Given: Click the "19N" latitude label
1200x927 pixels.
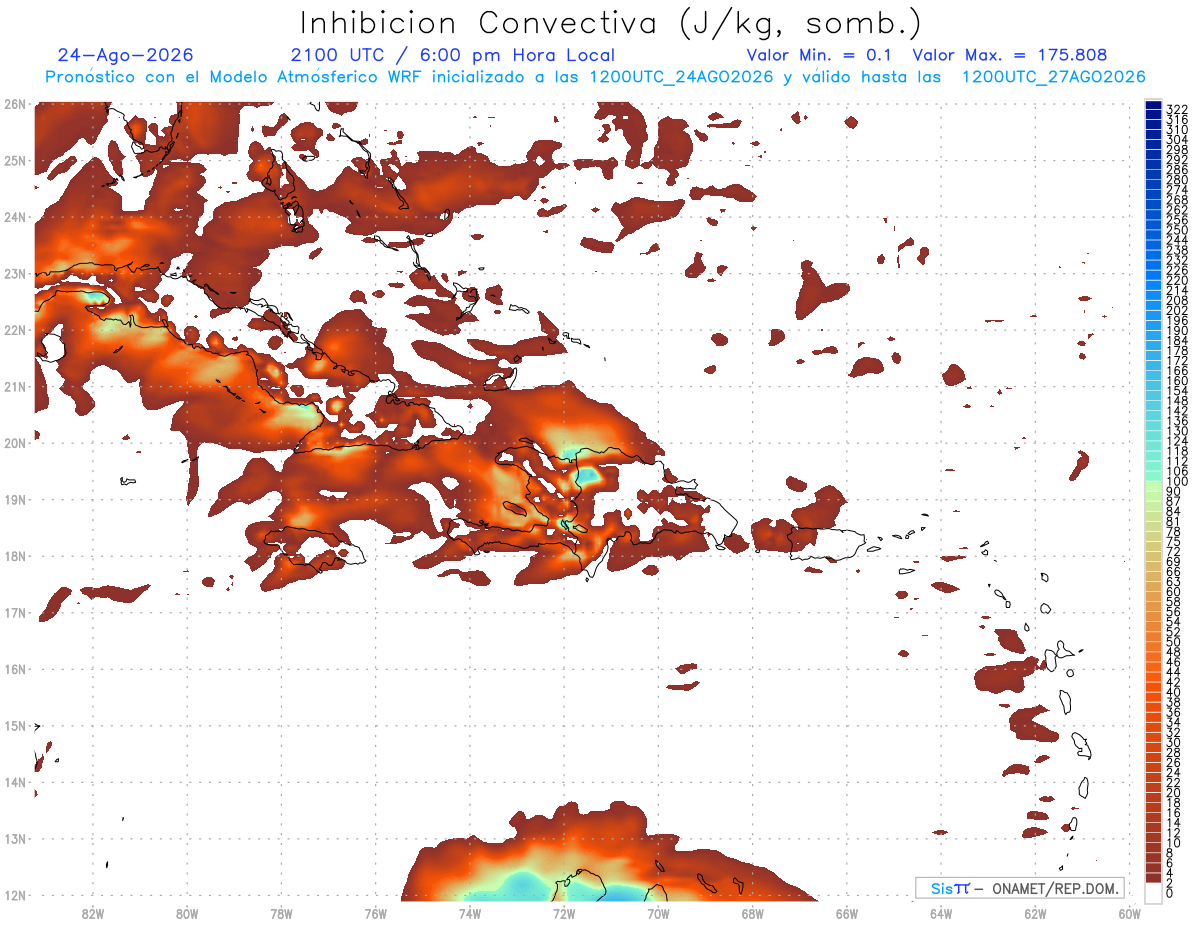Looking at the screenshot, I should pos(14,499).
